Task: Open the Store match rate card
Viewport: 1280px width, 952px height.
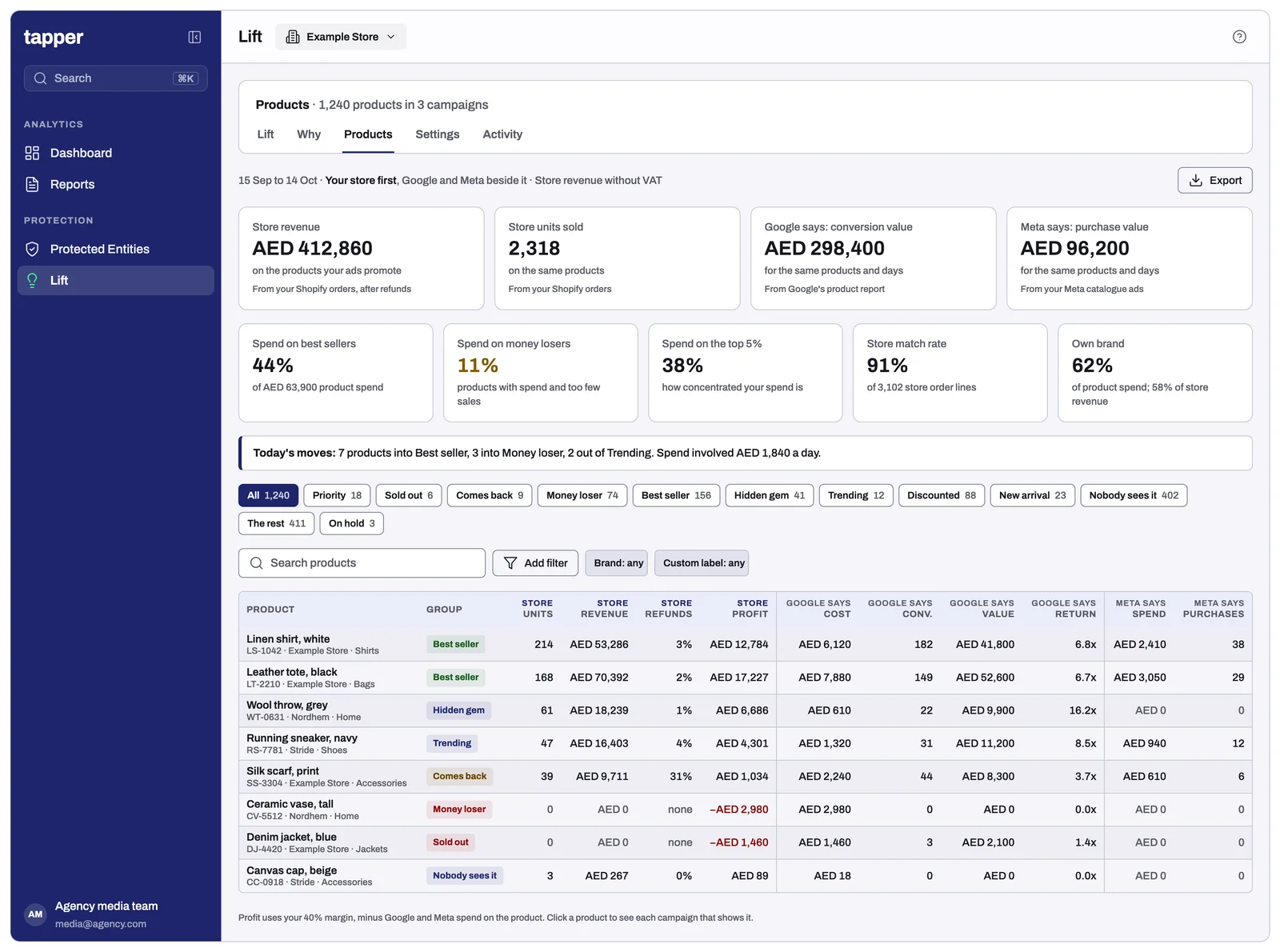Action: (950, 373)
